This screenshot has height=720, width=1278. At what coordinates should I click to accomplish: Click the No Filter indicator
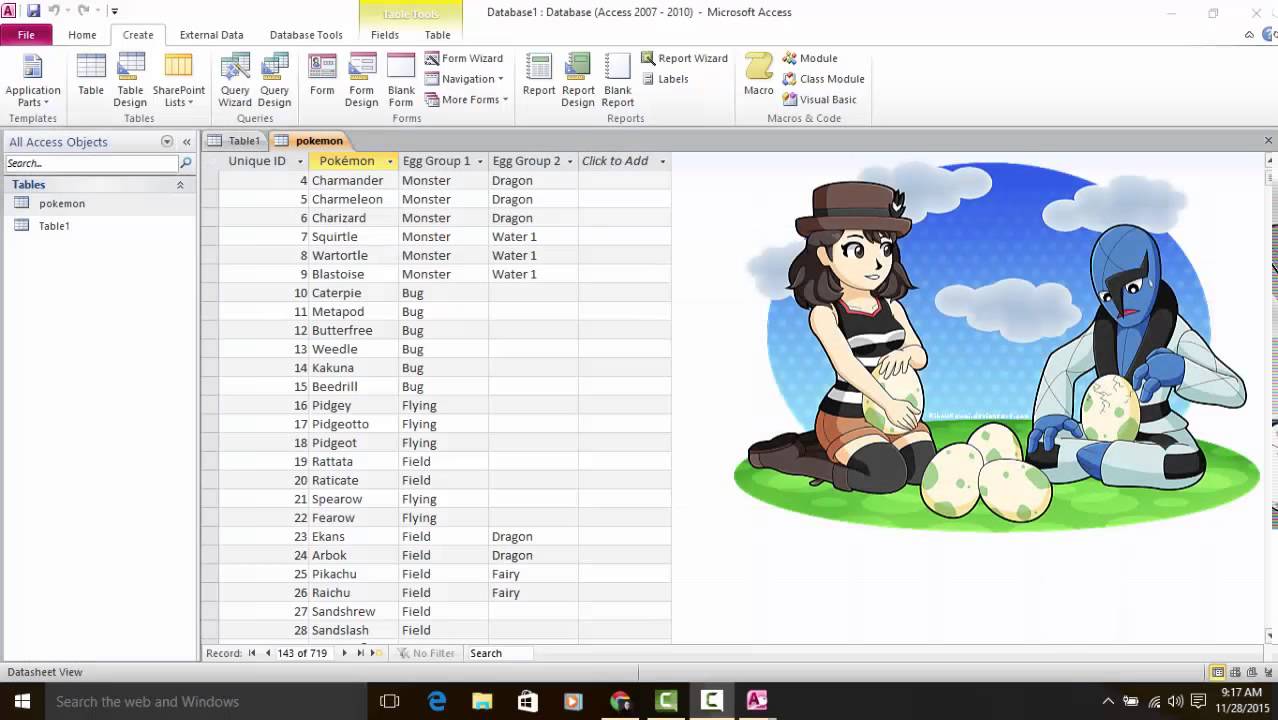pos(426,653)
